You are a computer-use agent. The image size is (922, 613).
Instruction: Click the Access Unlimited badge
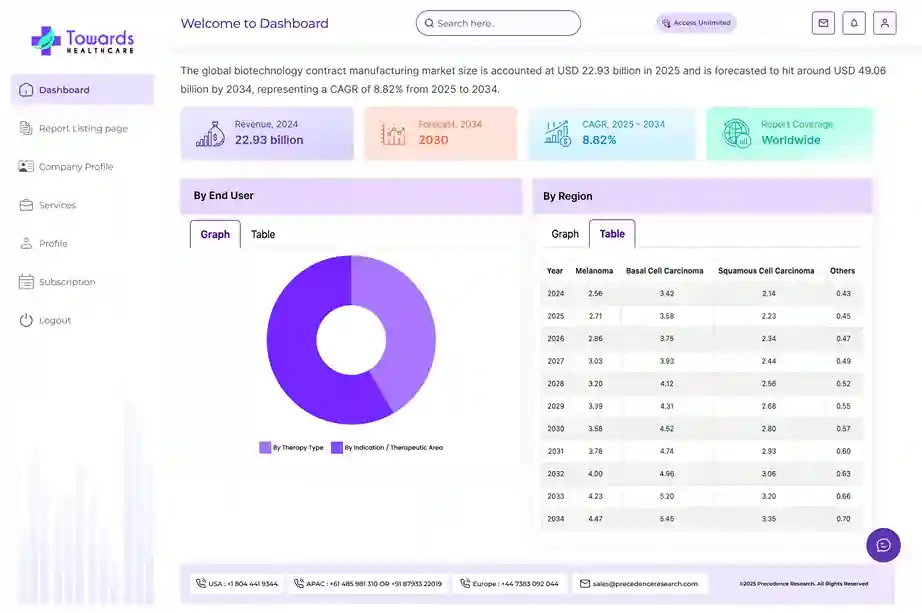(x=696, y=23)
